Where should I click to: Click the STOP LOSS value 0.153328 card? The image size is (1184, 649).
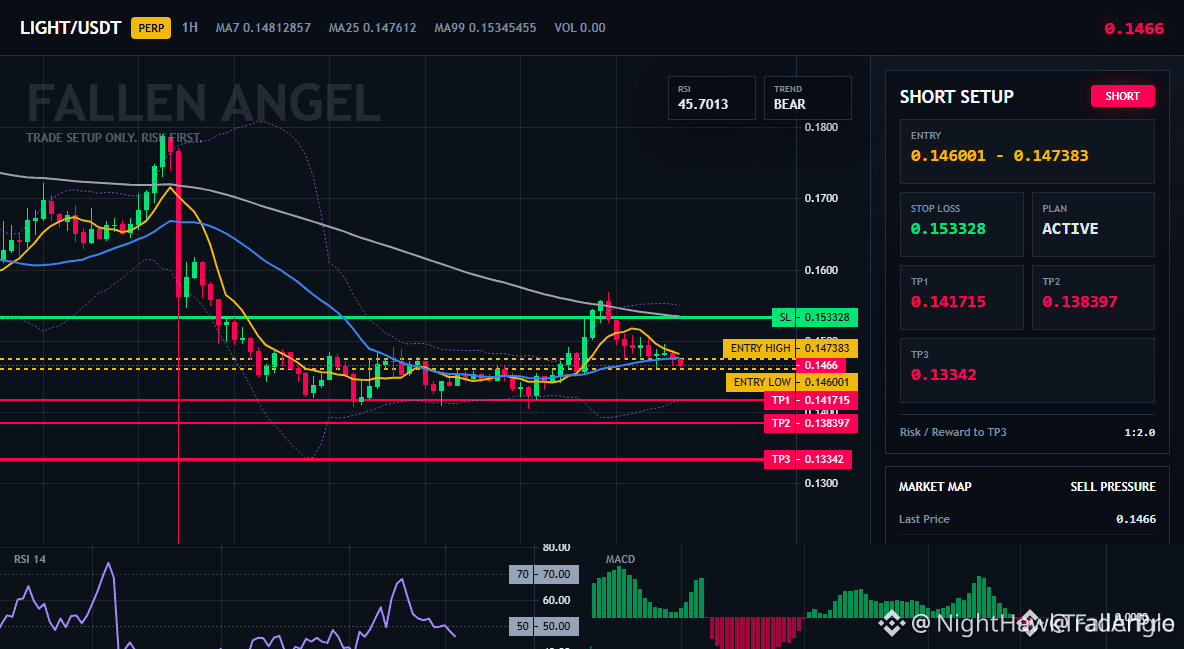[961, 224]
